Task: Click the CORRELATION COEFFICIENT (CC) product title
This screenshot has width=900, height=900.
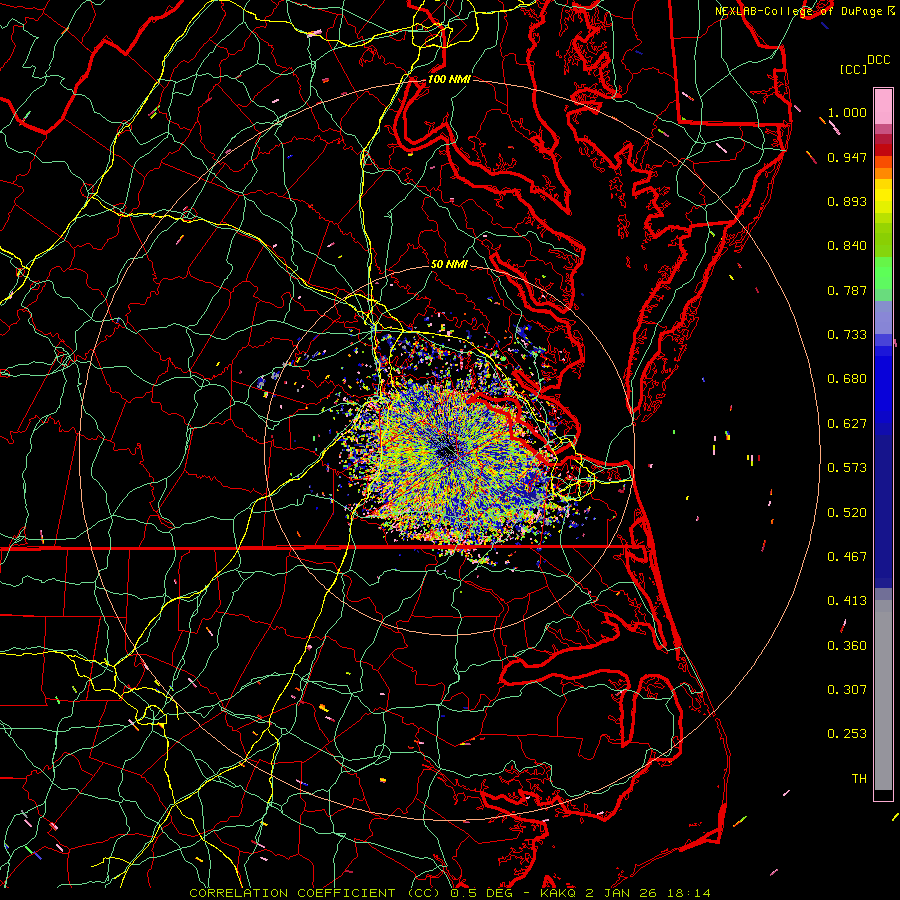Action: 315,893
